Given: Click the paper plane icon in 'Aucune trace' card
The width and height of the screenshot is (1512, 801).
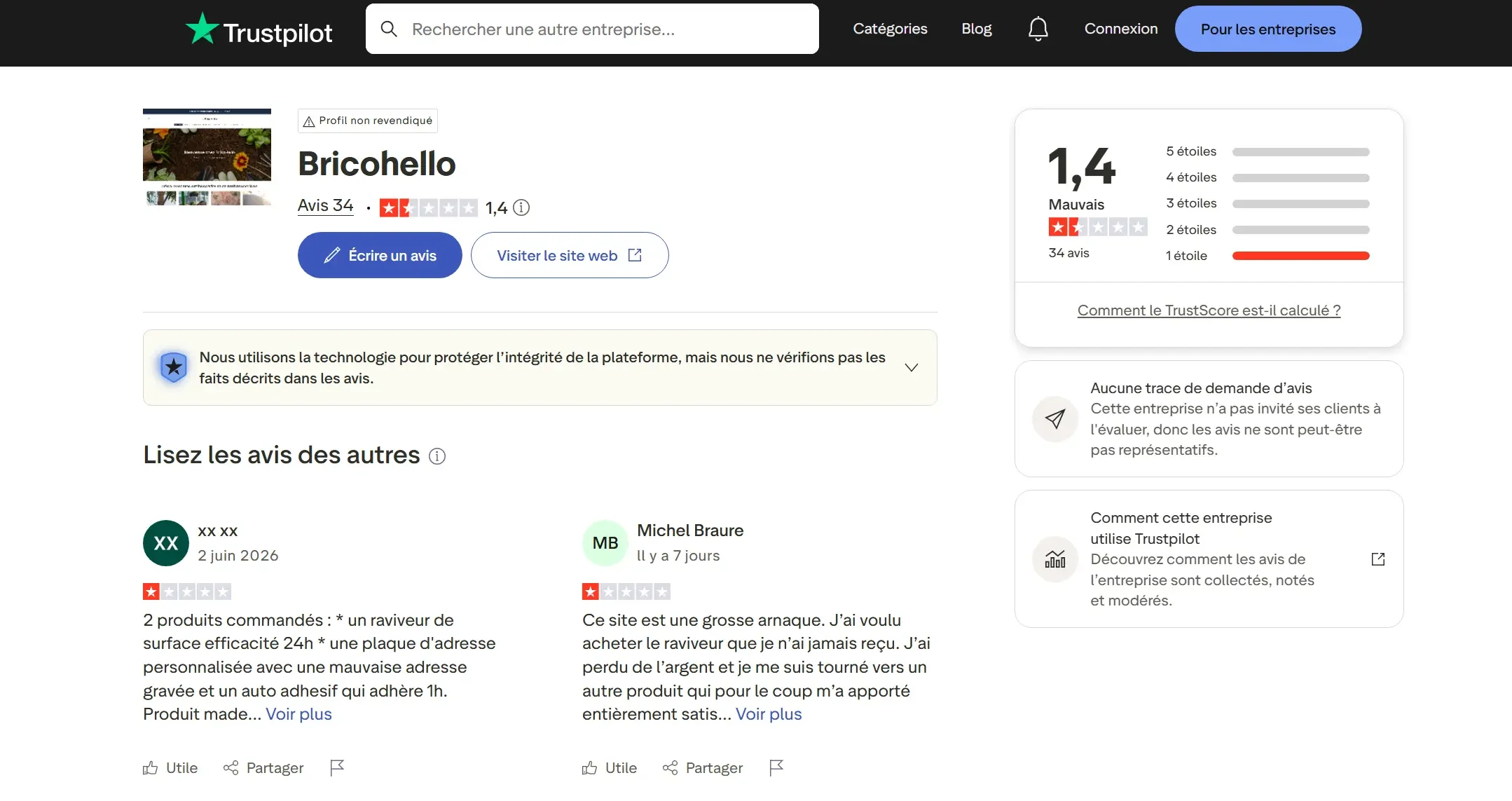Looking at the screenshot, I should point(1055,419).
